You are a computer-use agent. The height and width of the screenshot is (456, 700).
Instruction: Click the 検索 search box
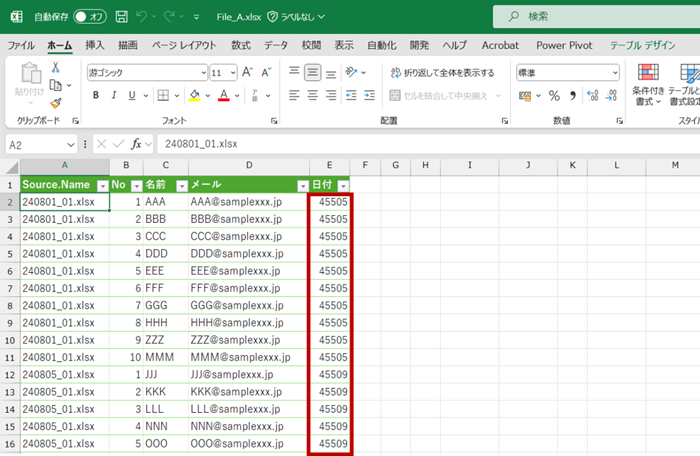(590, 16)
